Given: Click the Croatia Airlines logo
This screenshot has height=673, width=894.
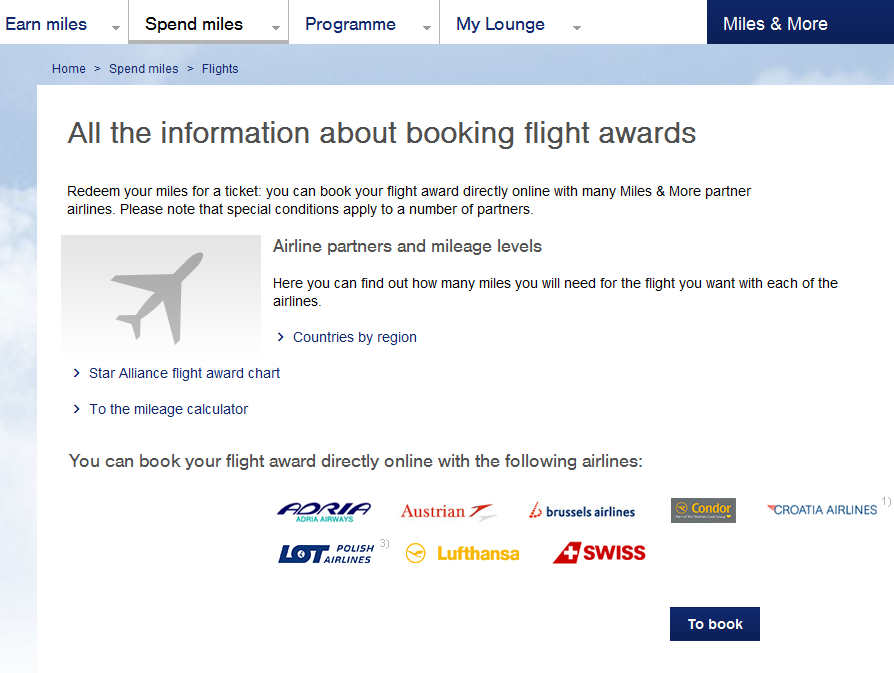Looking at the screenshot, I should click(822, 510).
